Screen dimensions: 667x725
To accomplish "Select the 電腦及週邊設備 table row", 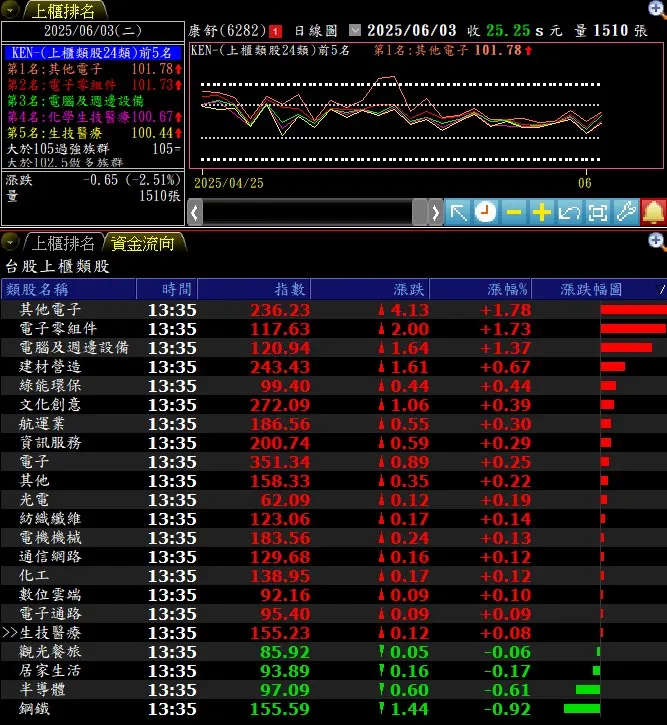I will [x=333, y=348].
